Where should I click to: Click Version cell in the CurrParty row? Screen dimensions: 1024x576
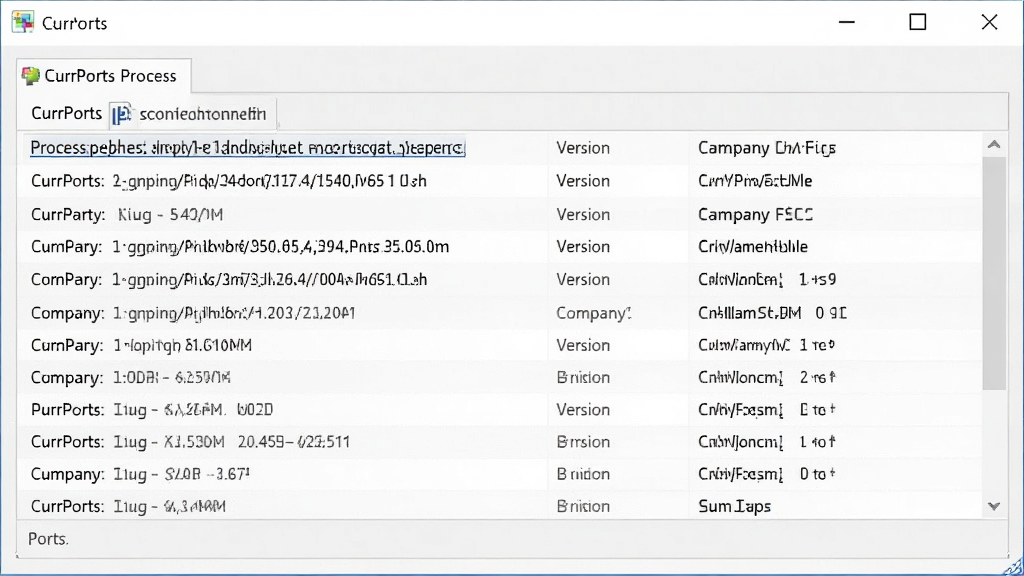(x=583, y=214)
